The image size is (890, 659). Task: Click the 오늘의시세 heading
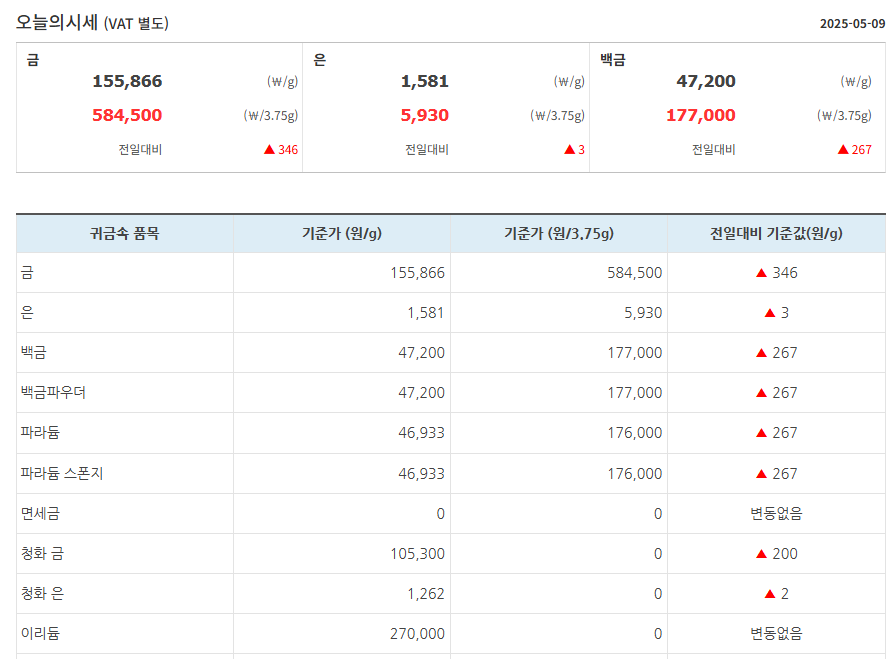tap(92, 23)
